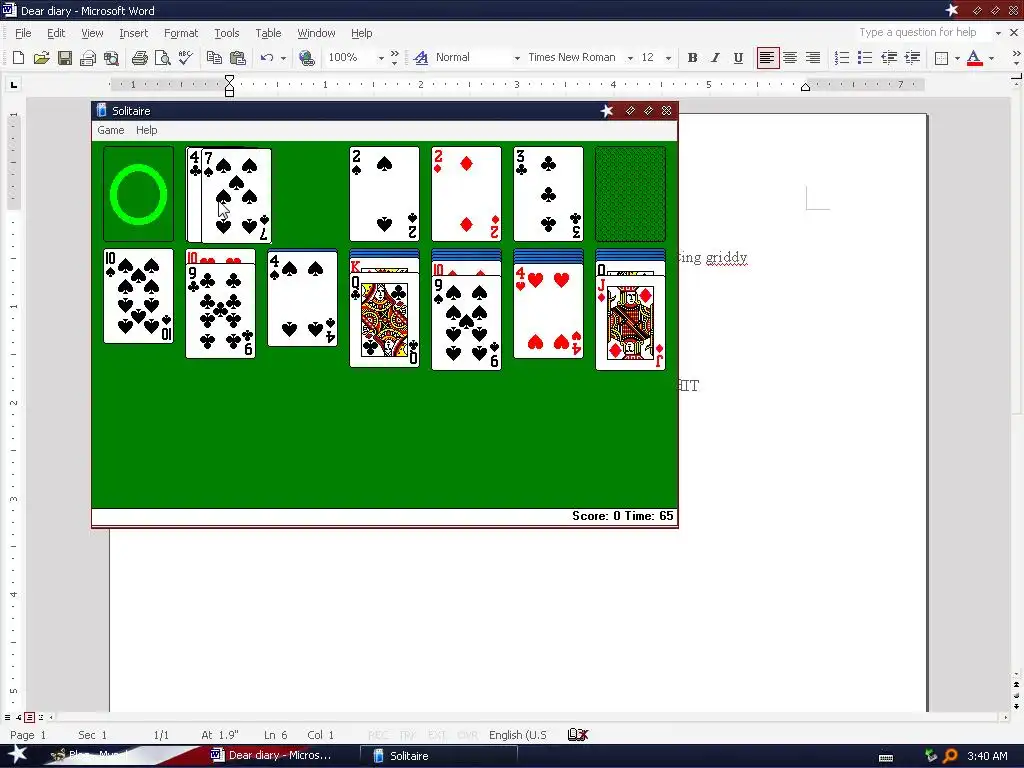This screenshot has height=768, width=1024.
Task: Click the green circle empty deck
Action: coord(138,194)
